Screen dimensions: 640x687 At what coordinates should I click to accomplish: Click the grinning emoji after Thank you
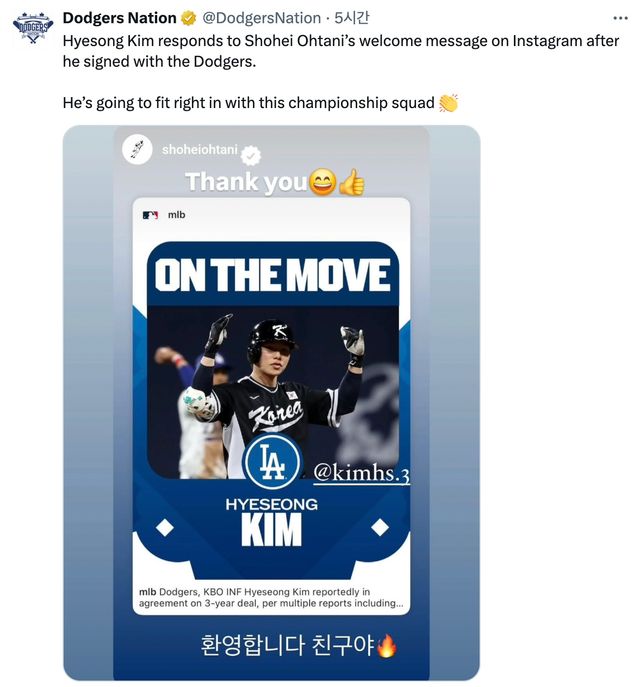click(x=323, y=182)
